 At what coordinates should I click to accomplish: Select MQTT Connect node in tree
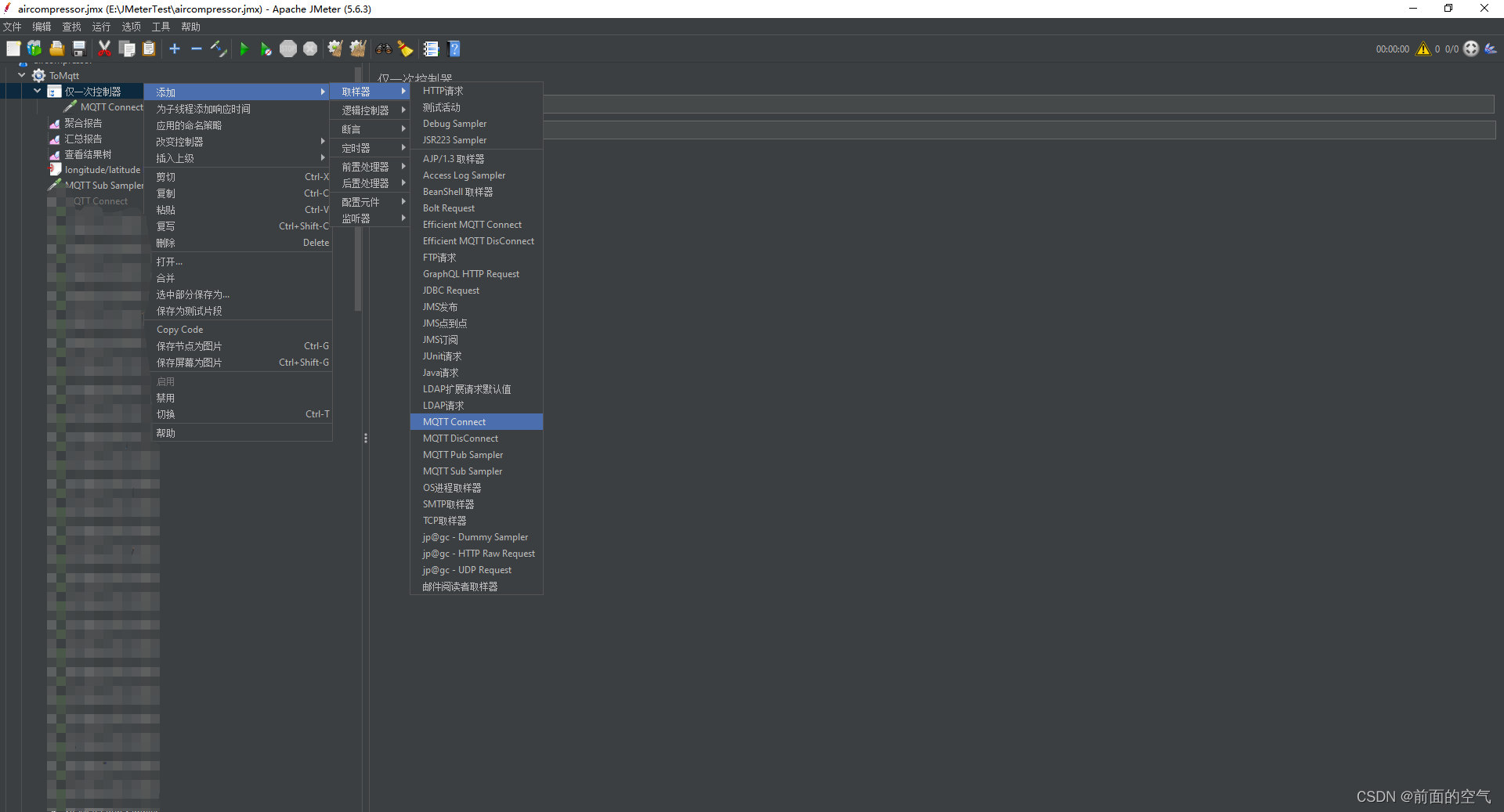[111, 107]
